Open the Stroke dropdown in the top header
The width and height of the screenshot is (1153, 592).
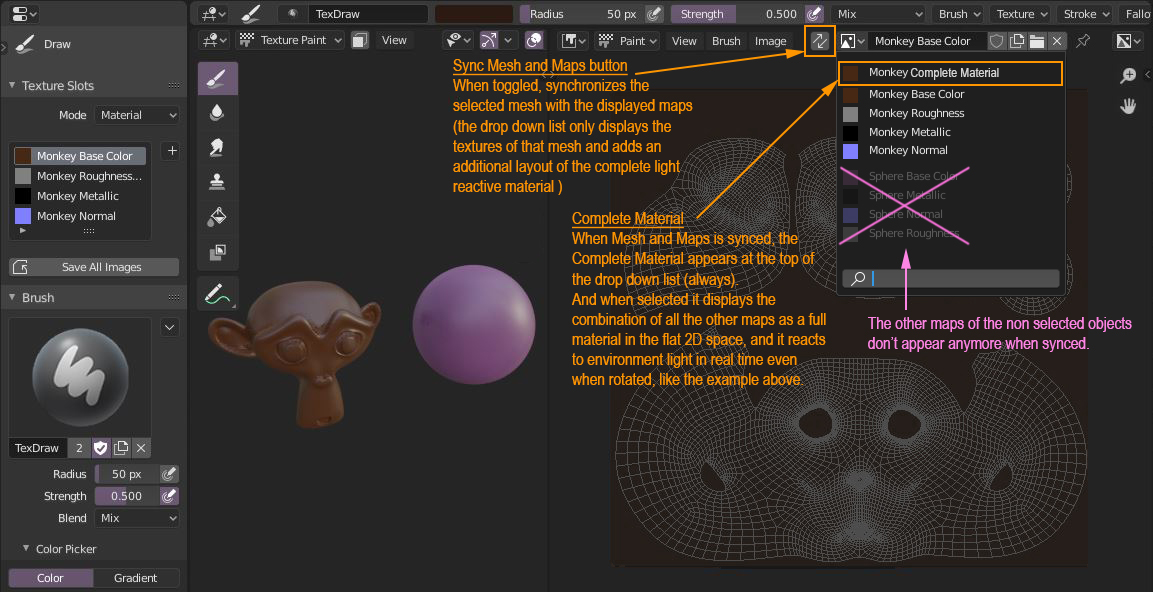(x=1087, y=14)
